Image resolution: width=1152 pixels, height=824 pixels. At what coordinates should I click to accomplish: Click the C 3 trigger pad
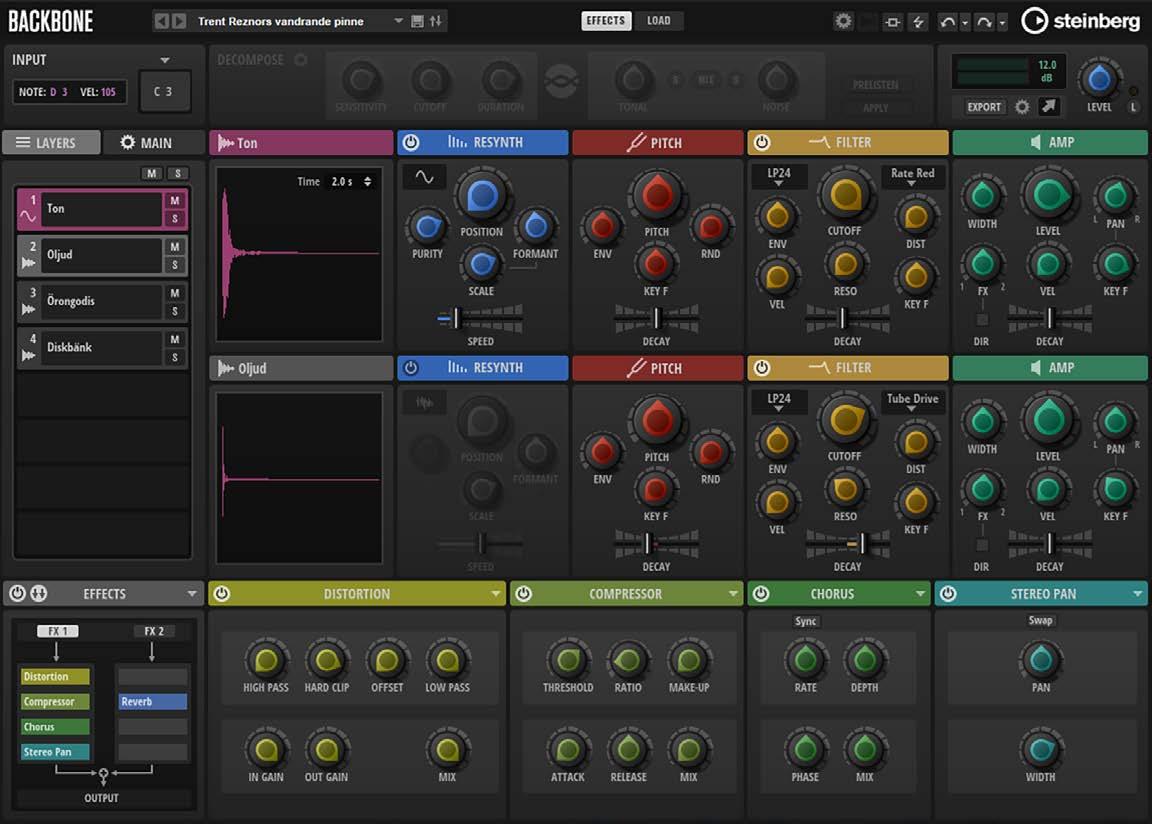[165, 92]
